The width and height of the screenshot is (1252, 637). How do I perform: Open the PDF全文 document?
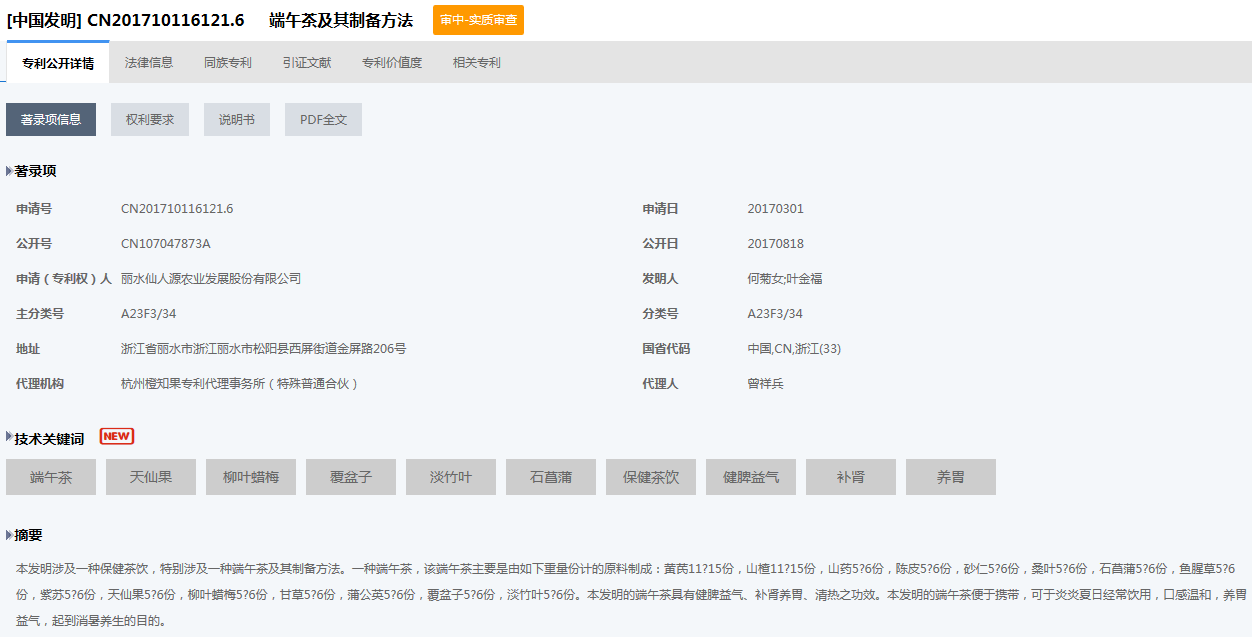(323, 120)
